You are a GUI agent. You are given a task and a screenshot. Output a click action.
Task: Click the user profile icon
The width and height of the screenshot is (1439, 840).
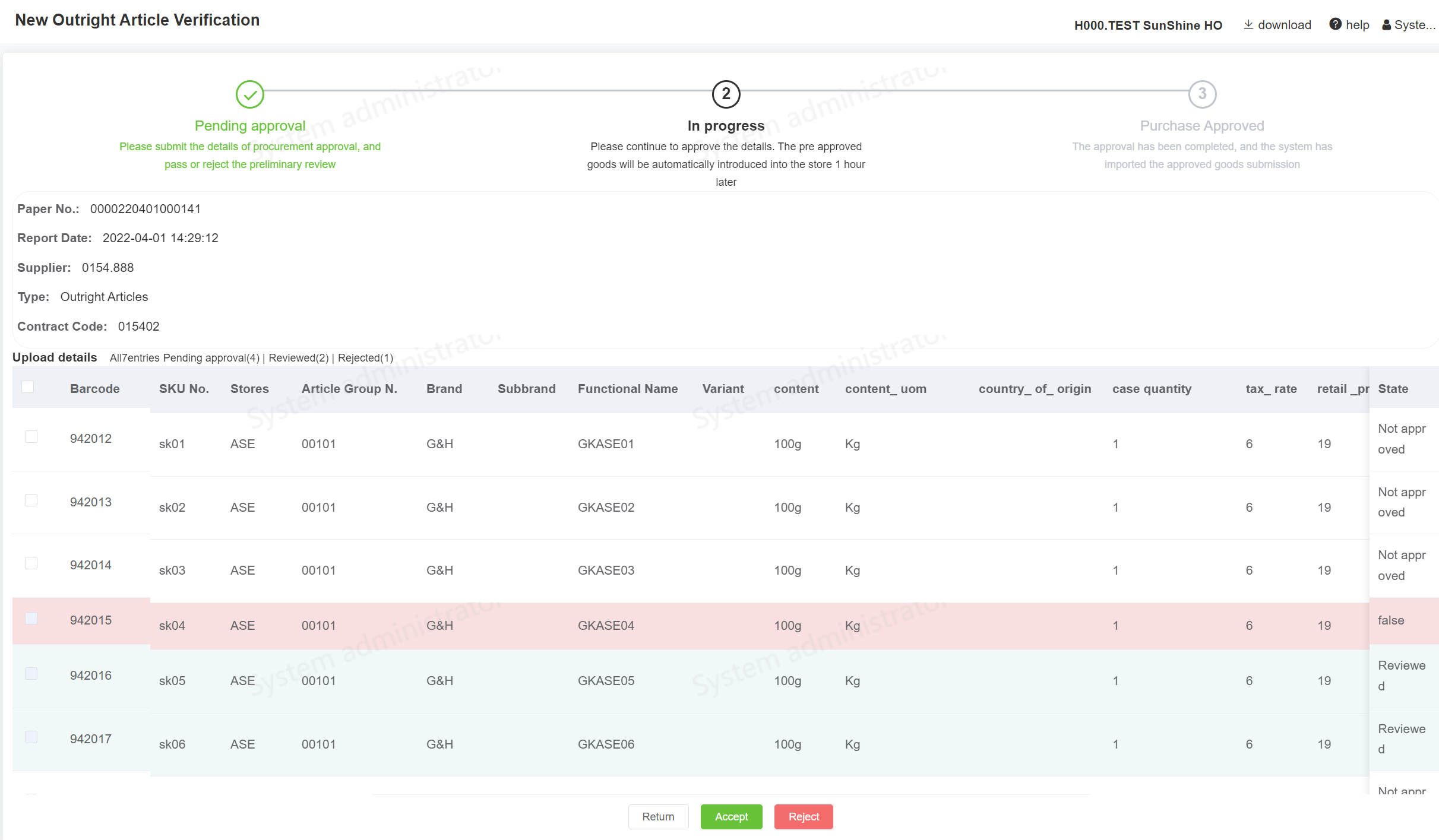coord(1386,25)
